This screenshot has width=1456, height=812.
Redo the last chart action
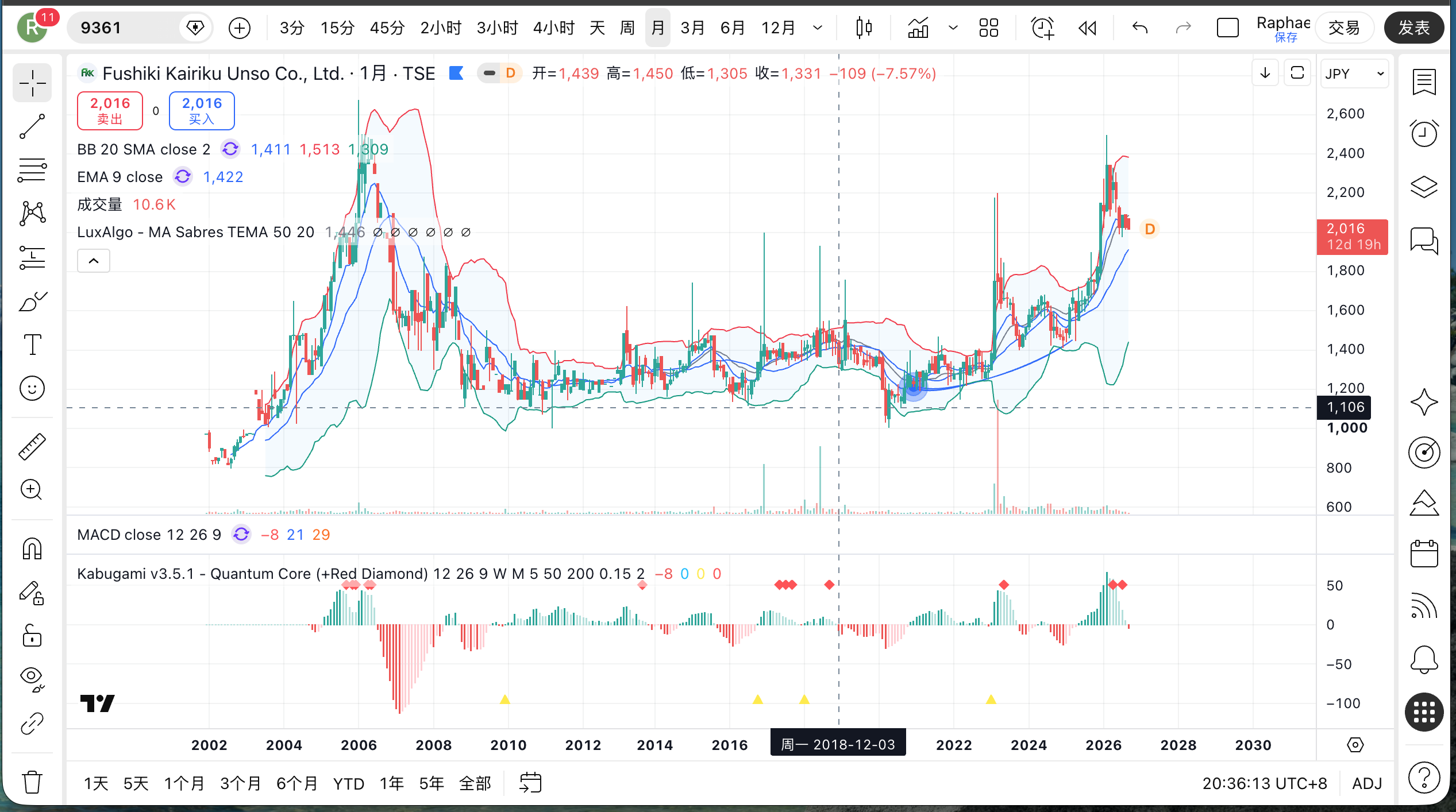[1184, 28]
